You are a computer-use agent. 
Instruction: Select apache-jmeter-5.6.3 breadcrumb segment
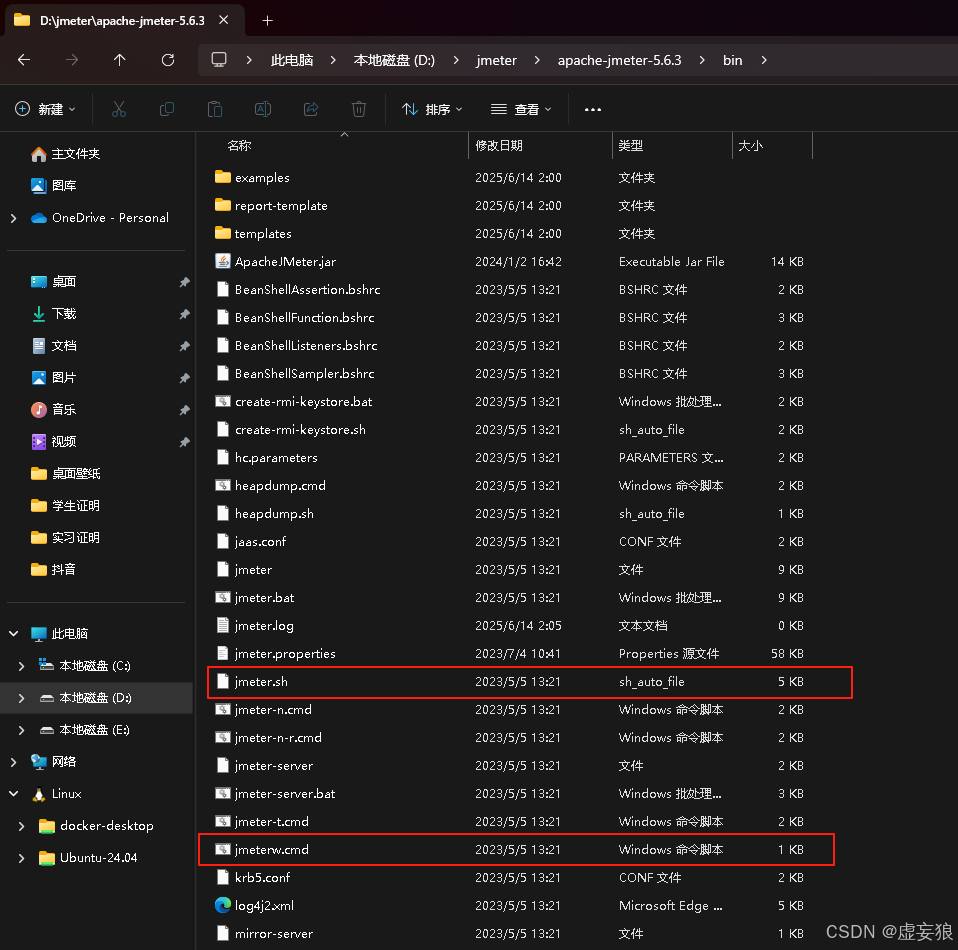click(620, 60)
